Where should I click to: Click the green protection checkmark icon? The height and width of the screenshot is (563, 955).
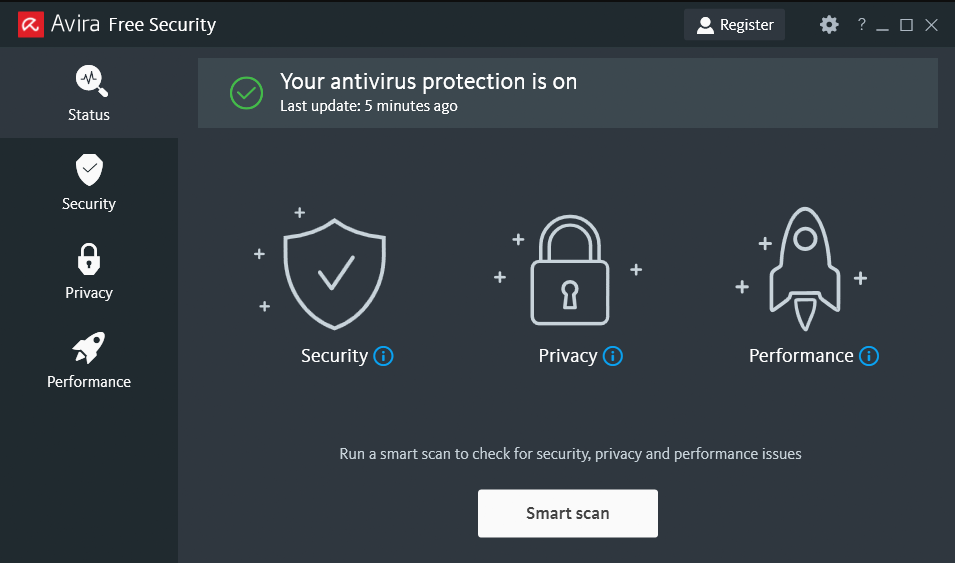247,93
